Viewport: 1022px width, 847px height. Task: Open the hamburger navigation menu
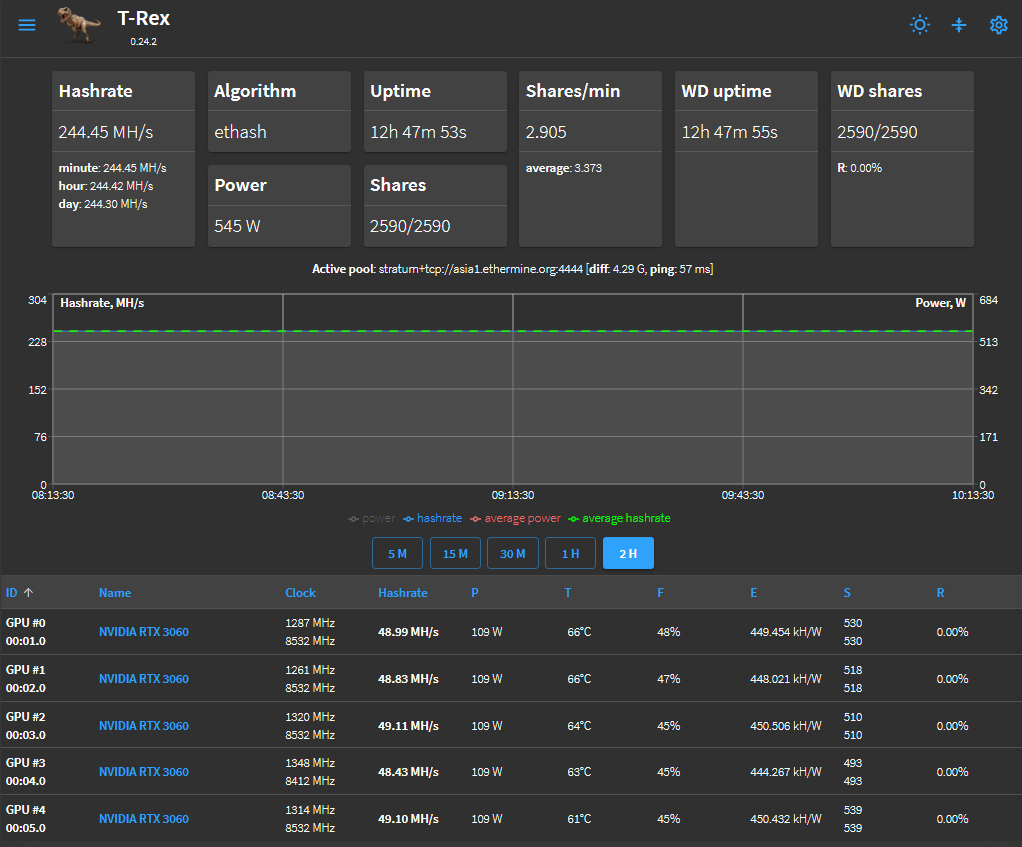point(27,25)
